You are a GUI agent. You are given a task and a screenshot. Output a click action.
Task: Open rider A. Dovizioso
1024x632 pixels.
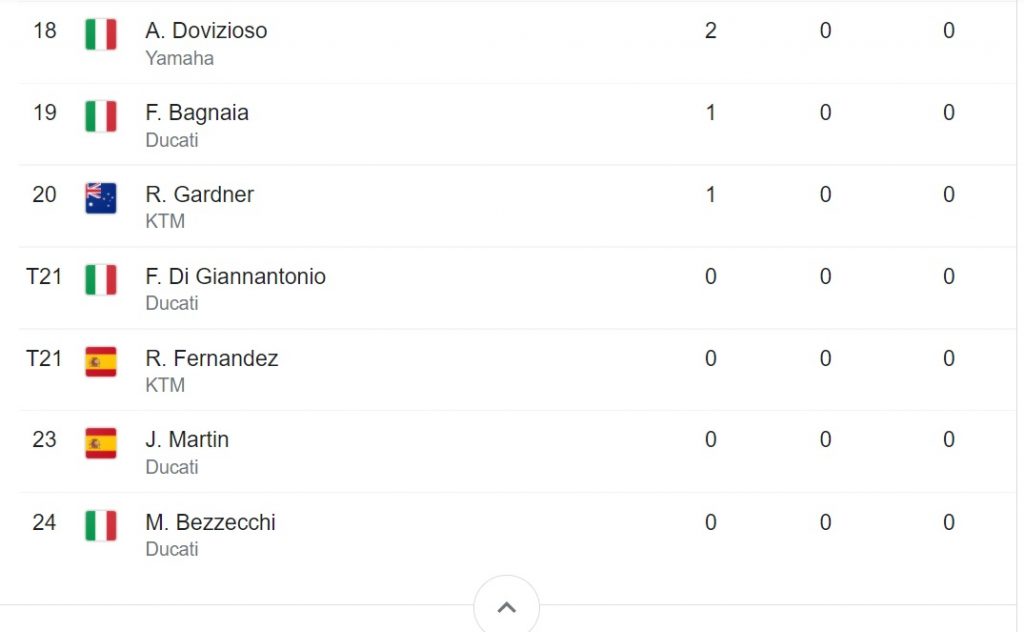(x=206, y=31)
